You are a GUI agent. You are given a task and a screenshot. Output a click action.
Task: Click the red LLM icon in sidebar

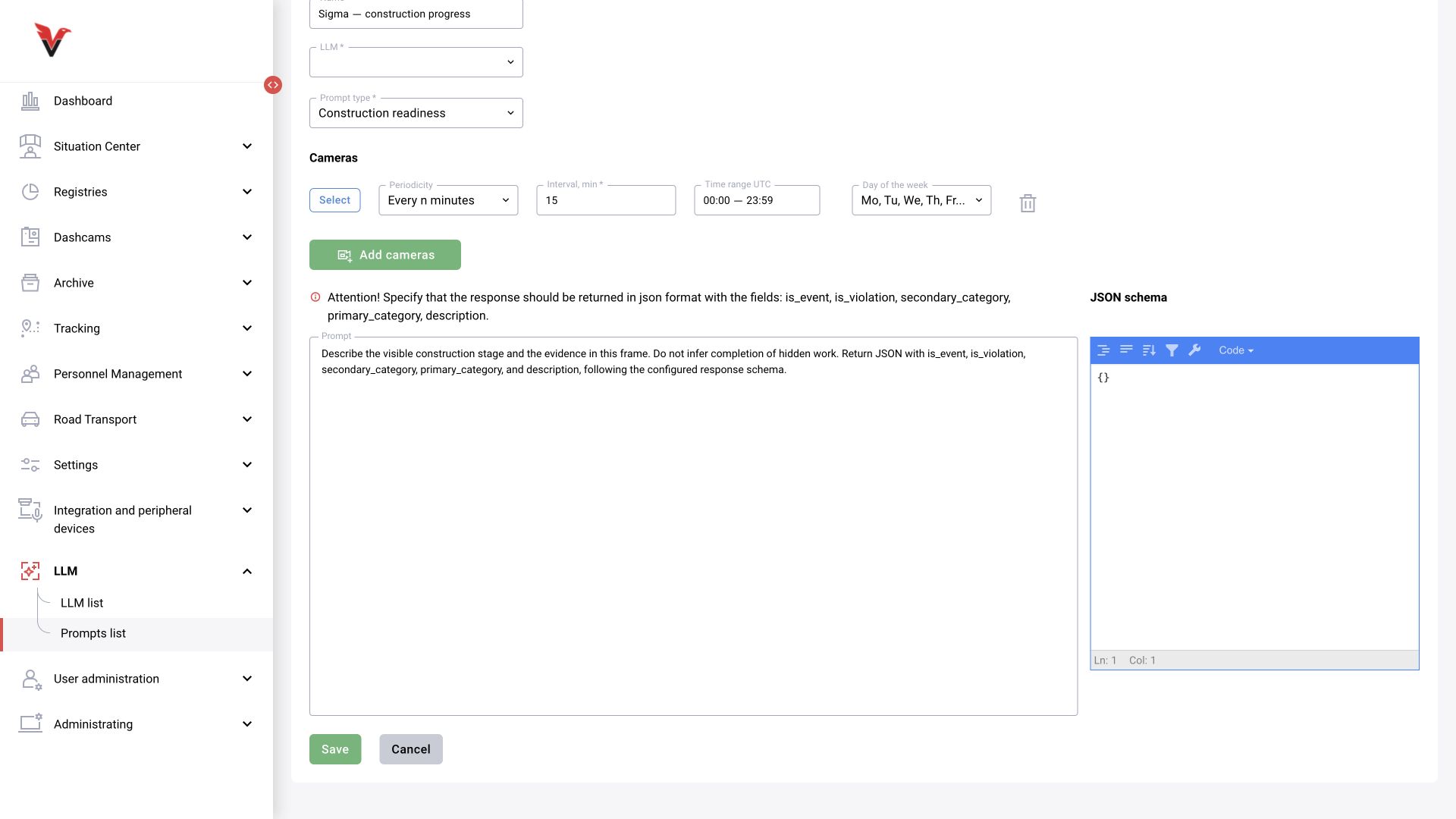[30, 571]
